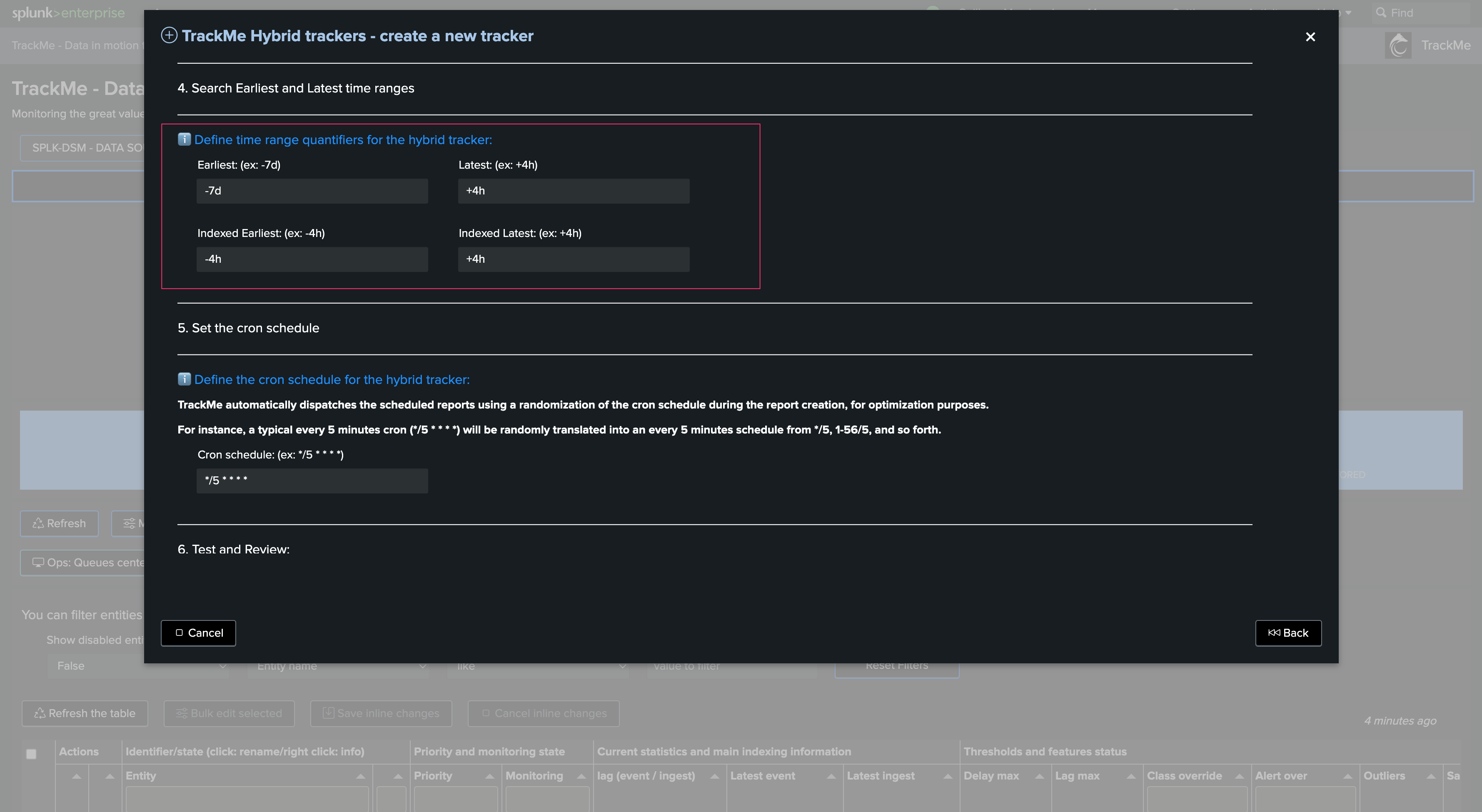The width and height of the screenshot is (1482, 812).
Task: Click the Monitoring column filter box
Action: click(547, 800)
